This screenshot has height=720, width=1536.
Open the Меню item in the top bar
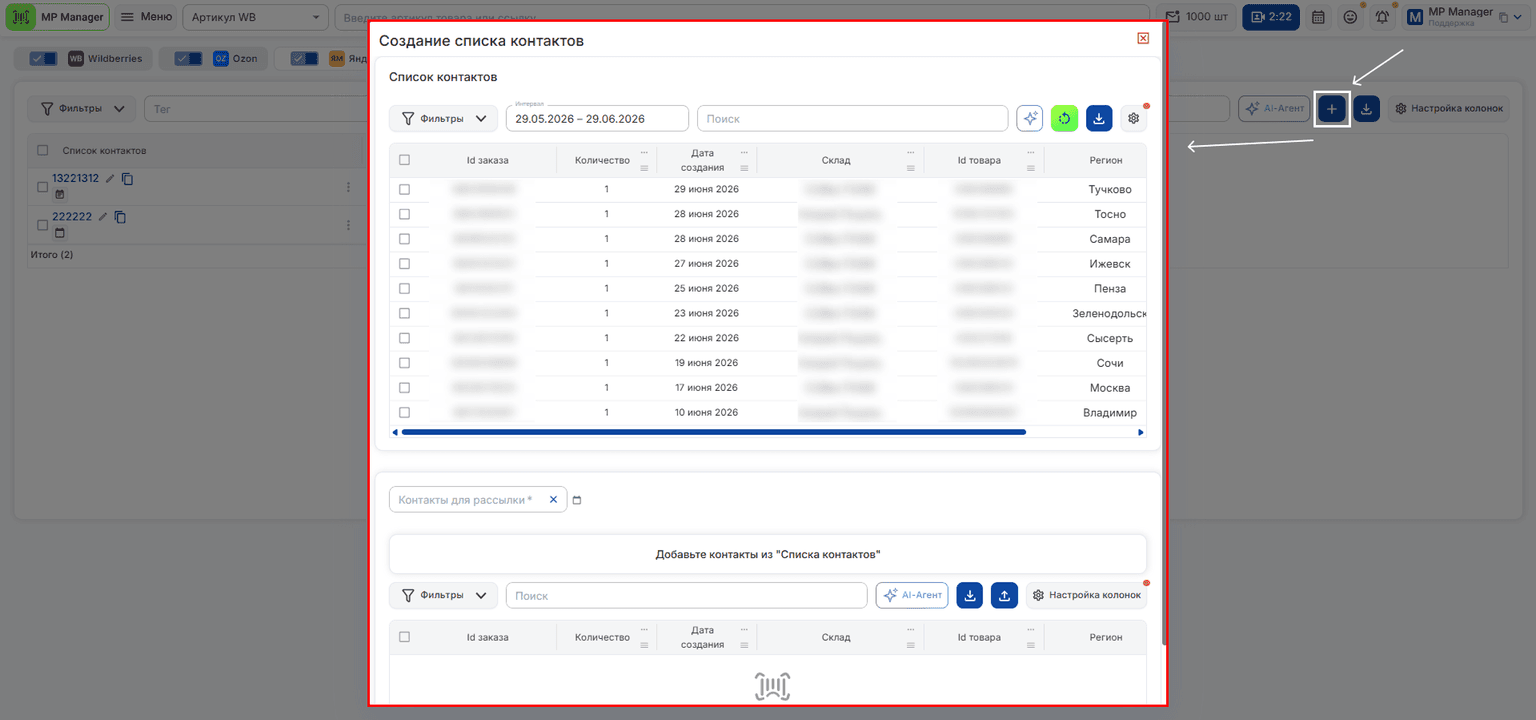(146, 17)
